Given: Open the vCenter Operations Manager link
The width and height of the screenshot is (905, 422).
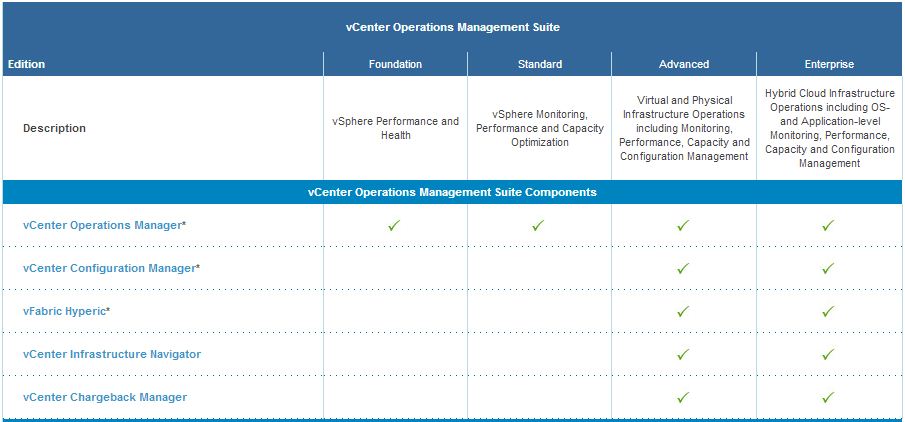Looking at the screenshot, I should coord(101,225).
